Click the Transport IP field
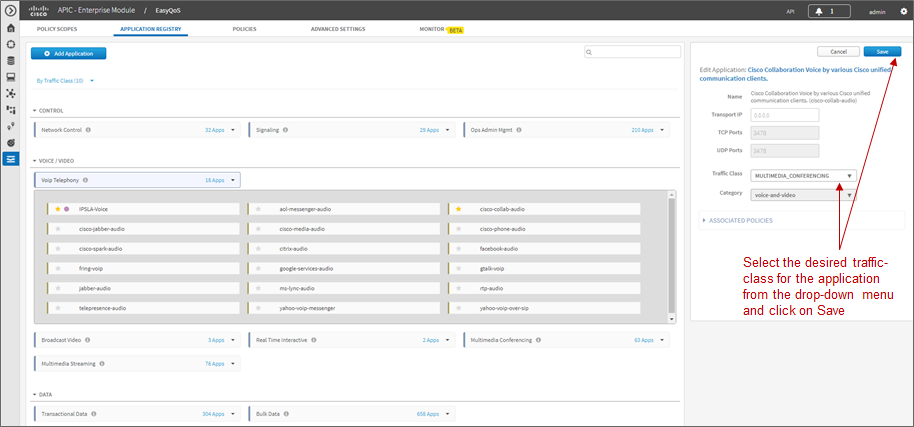This screenshot has width=914, height=427. coord(785,115)
